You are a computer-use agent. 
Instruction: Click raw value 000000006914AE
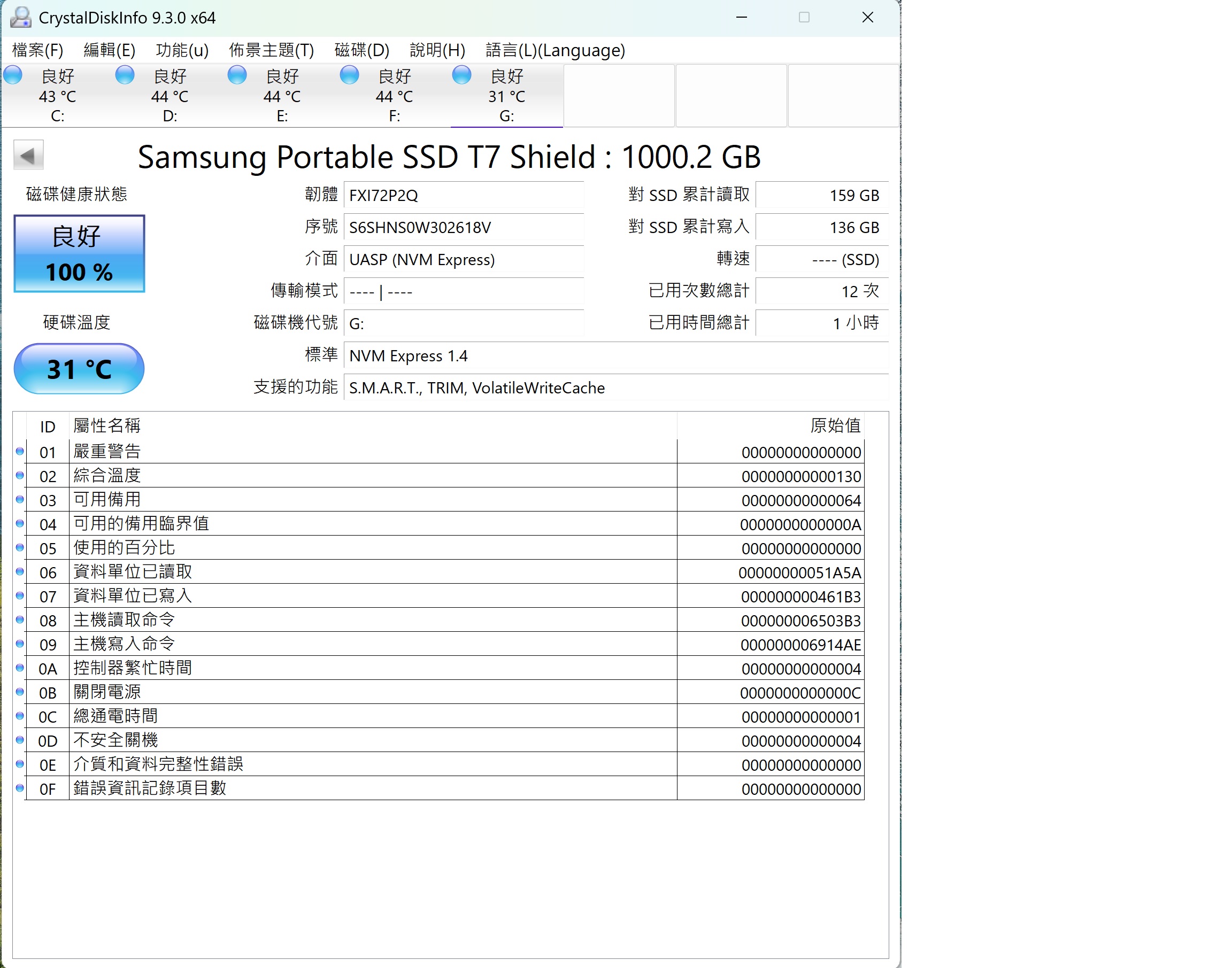click(801, 645)
